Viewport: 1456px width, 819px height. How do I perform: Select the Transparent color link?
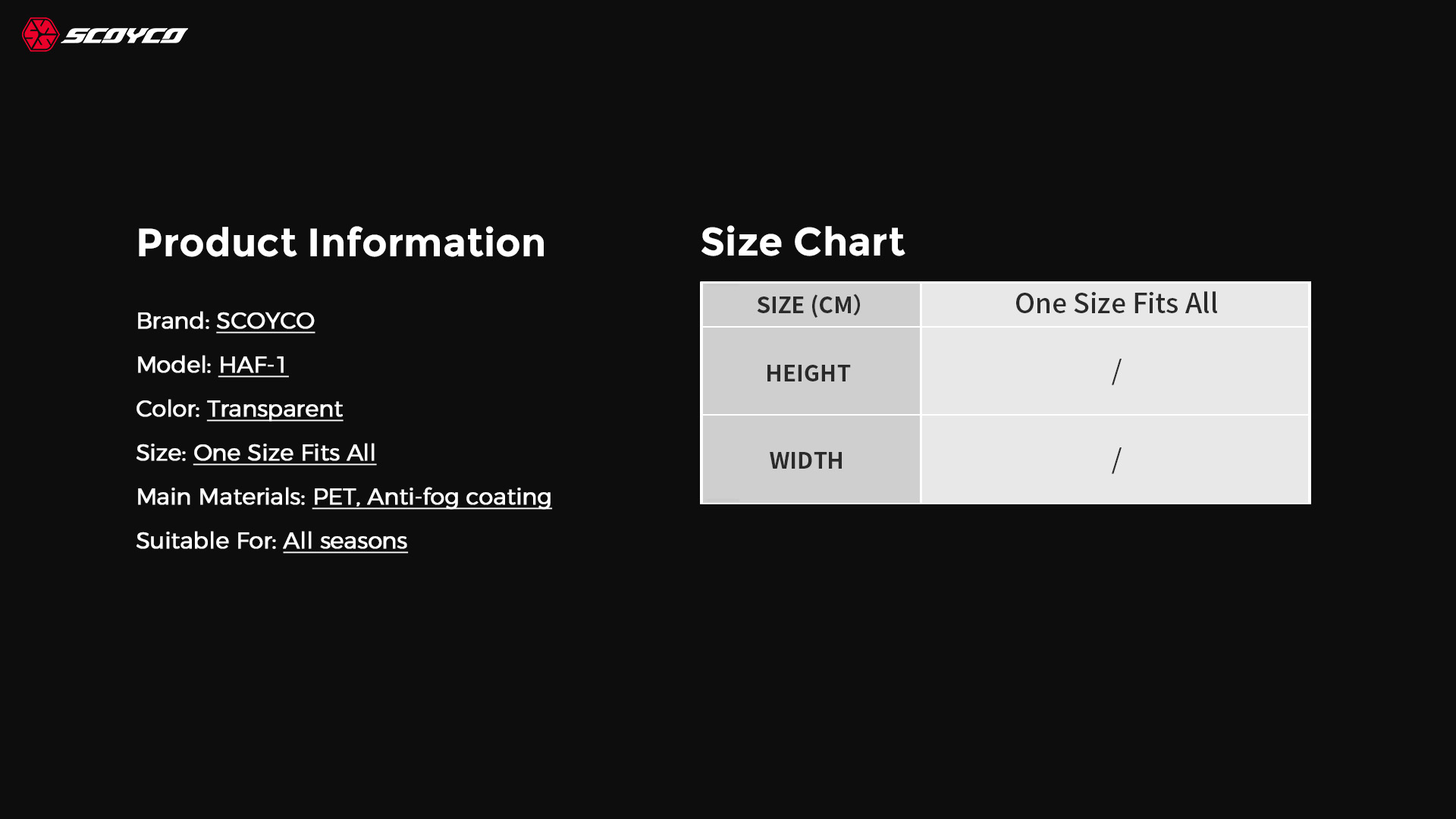click(x=275, y=409)
